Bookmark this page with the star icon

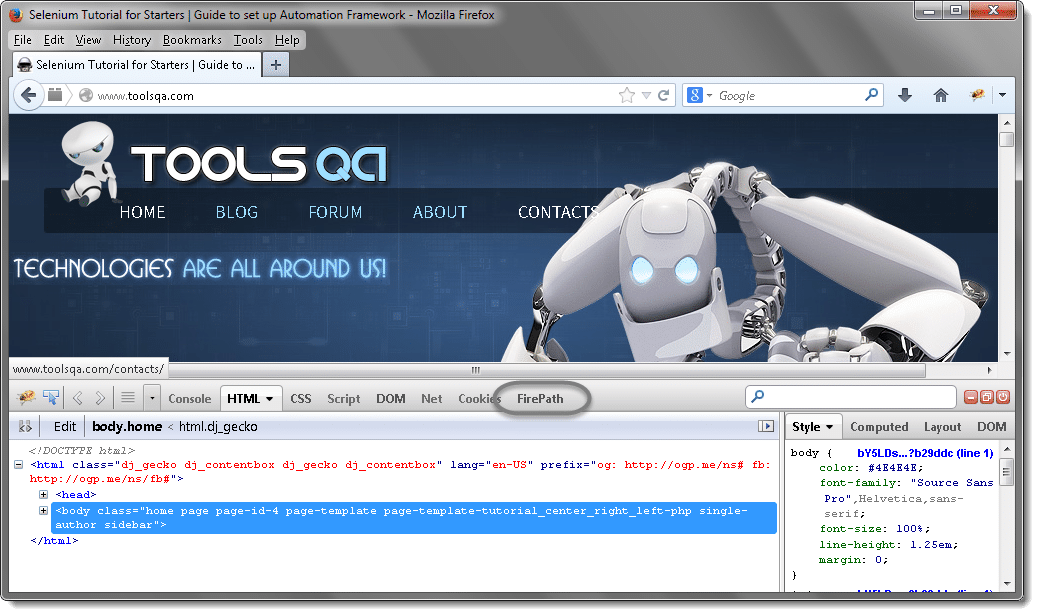pyautogui.click(x=627, y=96)
